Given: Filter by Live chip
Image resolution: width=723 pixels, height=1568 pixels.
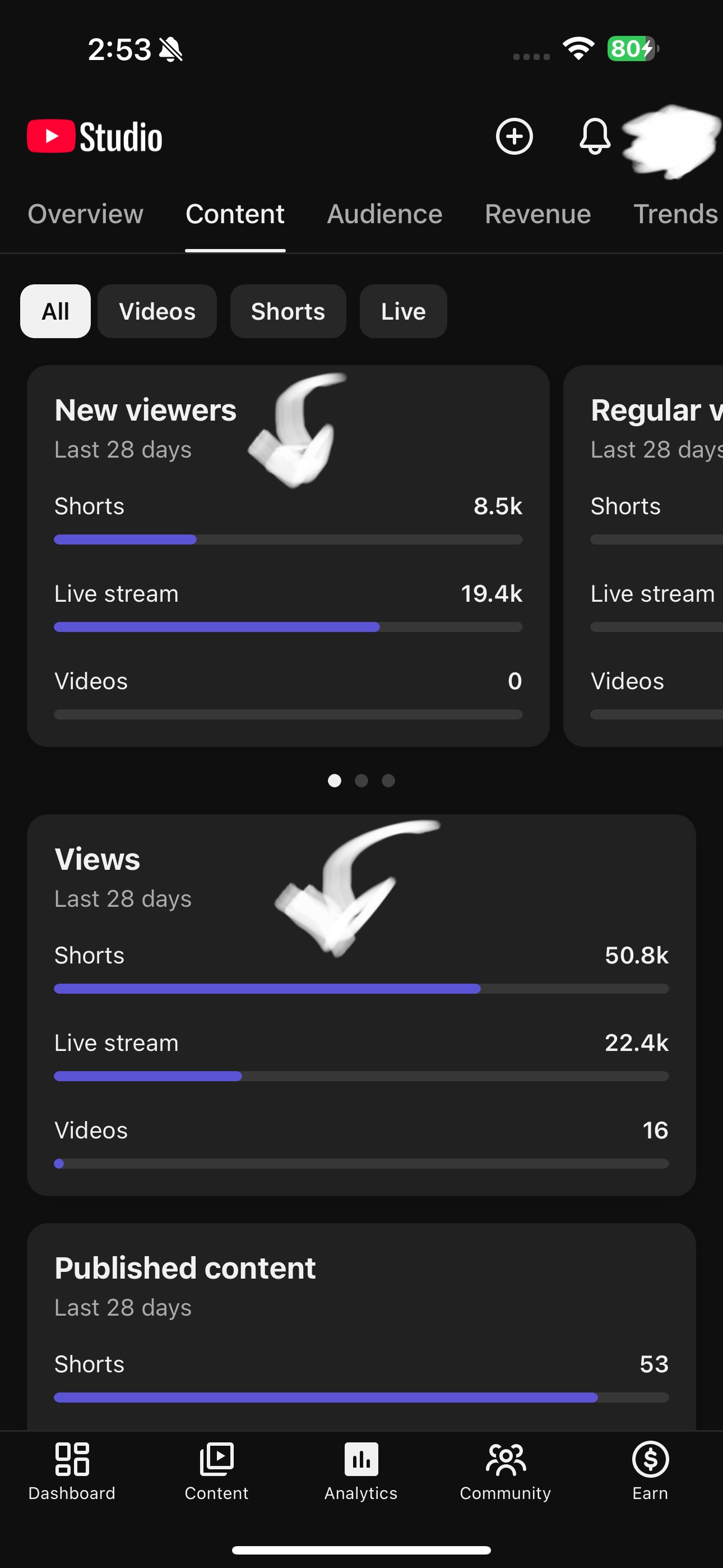Looking at the screenshot, I should tap(403, 311).
